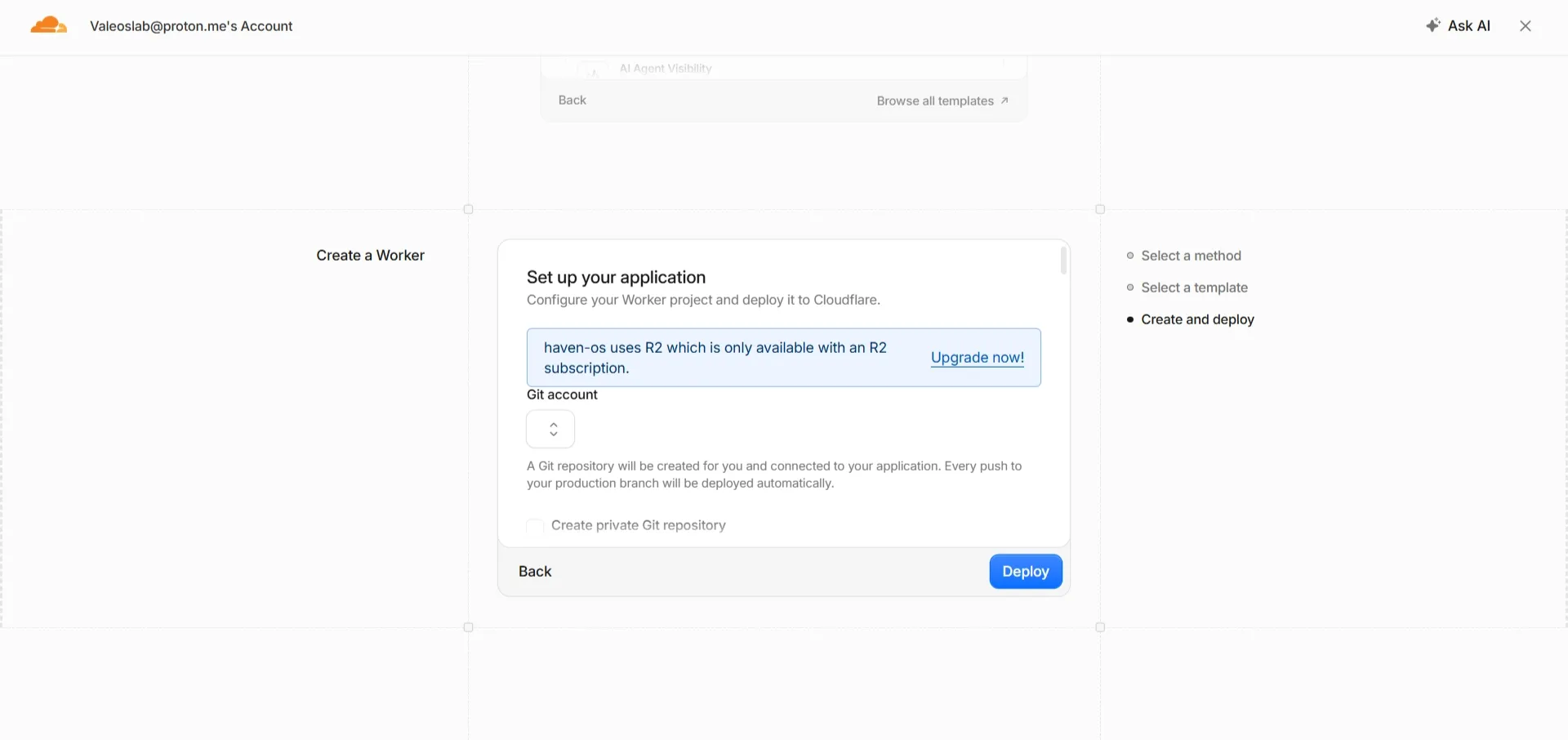Enable Create private Git repository checkbox

(535, 526)
